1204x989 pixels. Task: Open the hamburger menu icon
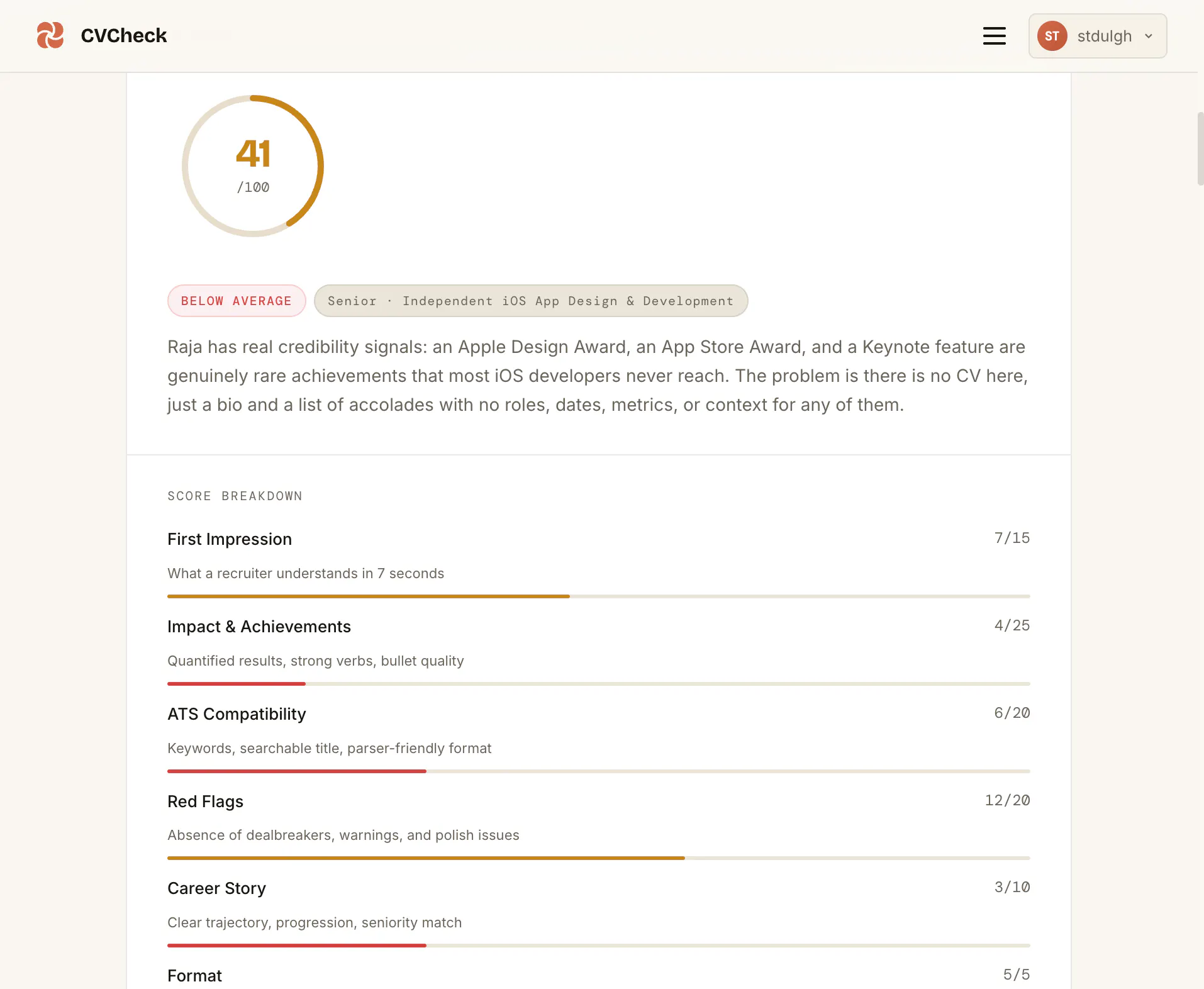pos(994,36)
